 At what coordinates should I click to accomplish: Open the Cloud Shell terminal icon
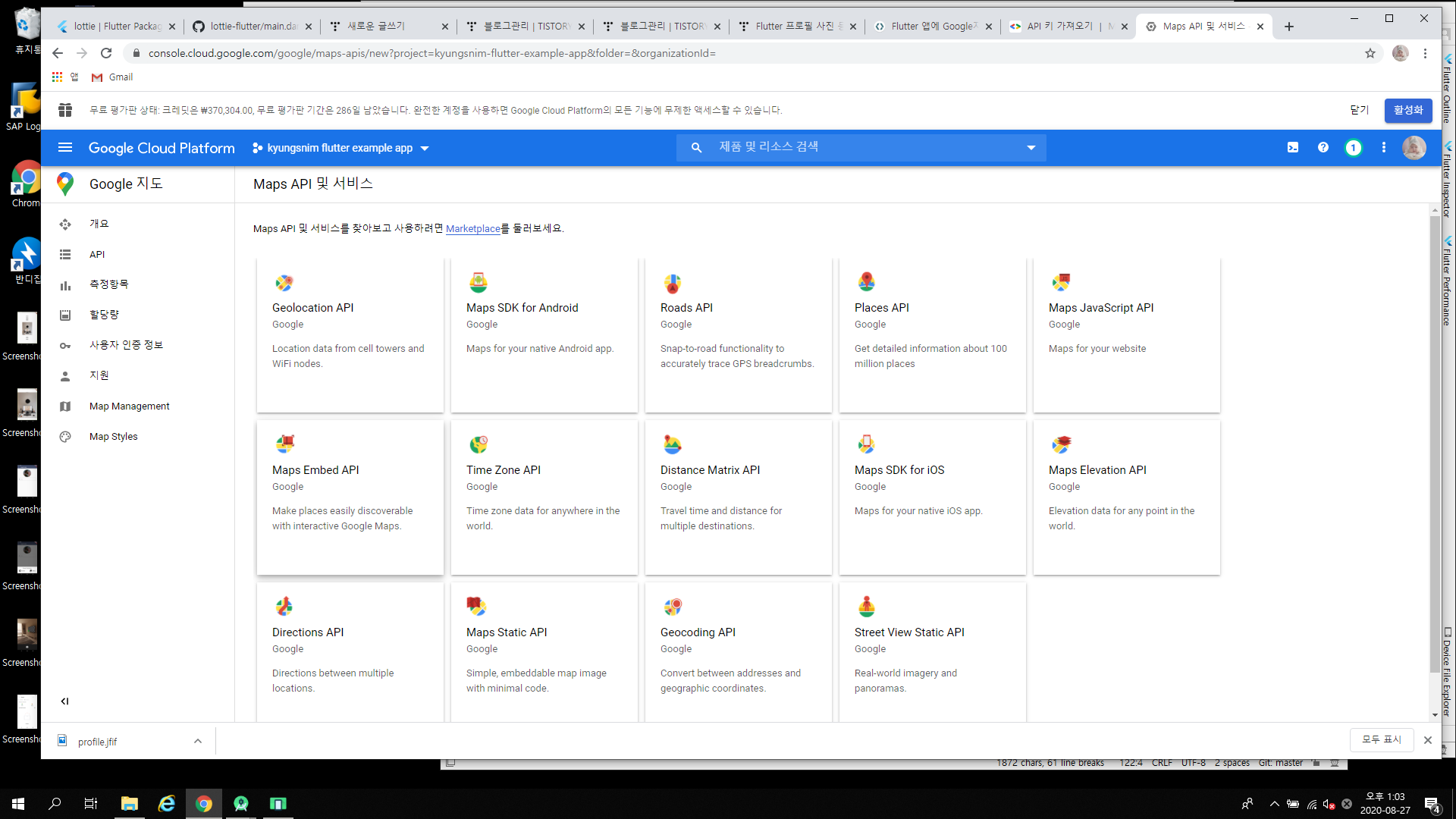tap(1293, 148)
